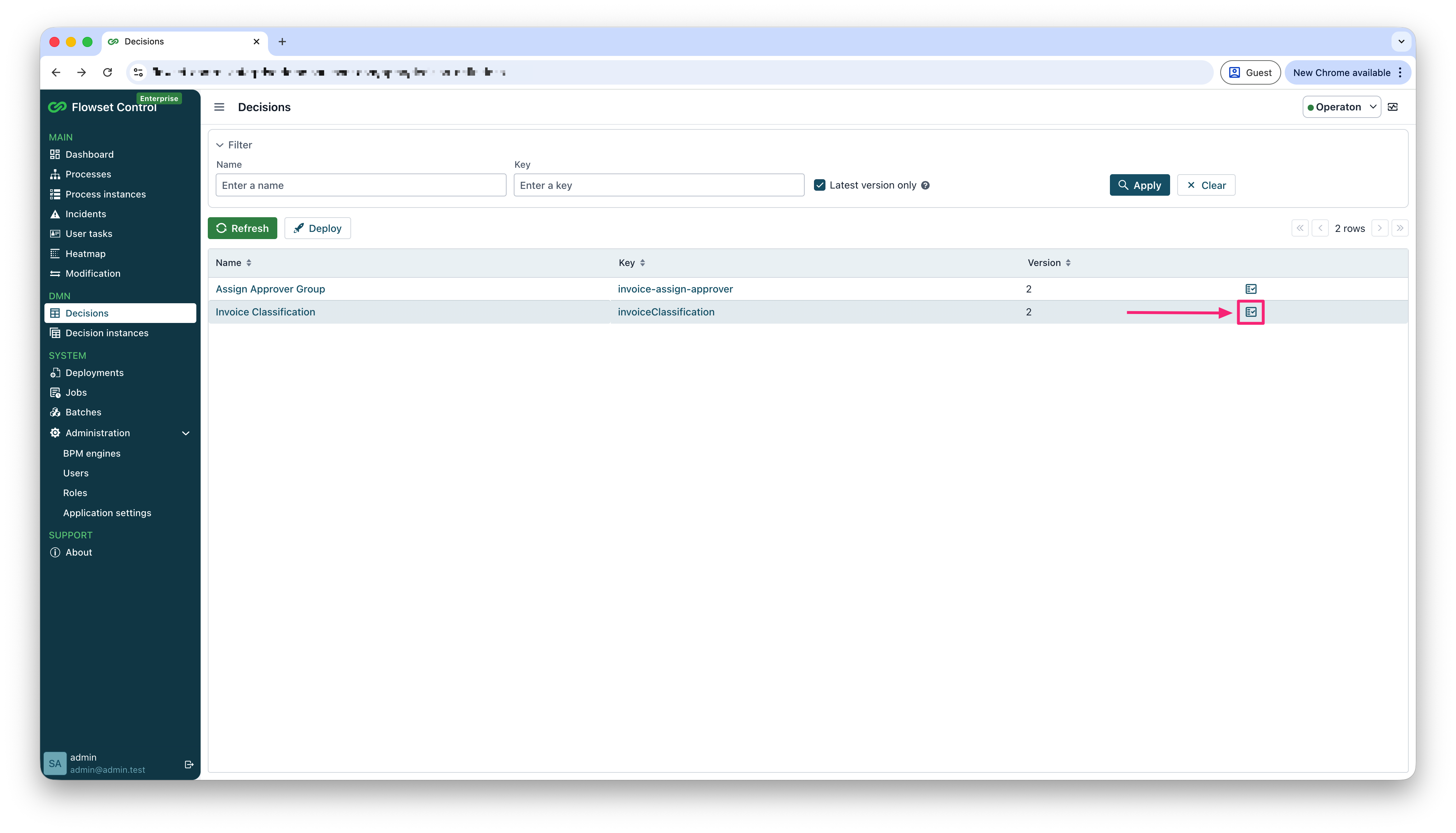Image resolution: width=1456 pixels, height=833 pixels.
Task: Open Incidents in sidebar
Action: (120, 214)
